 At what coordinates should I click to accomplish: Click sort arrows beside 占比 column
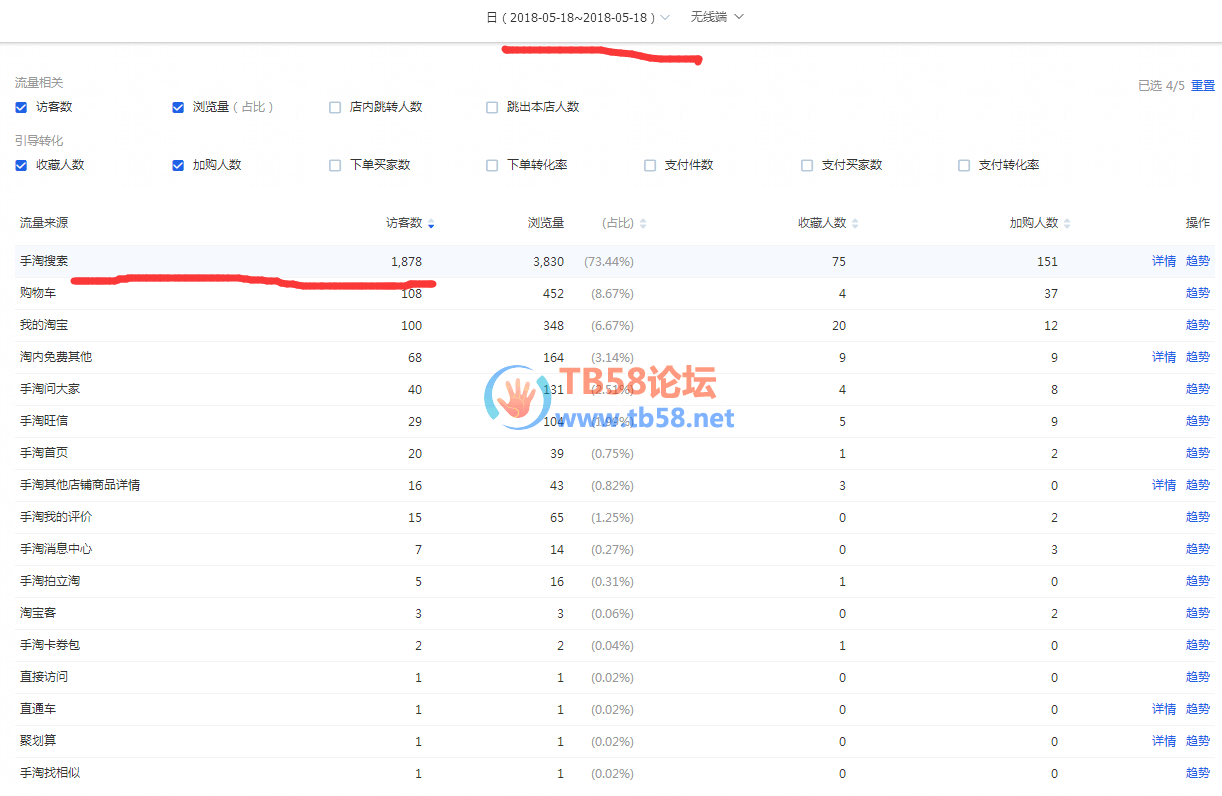(x=643, y=224)
